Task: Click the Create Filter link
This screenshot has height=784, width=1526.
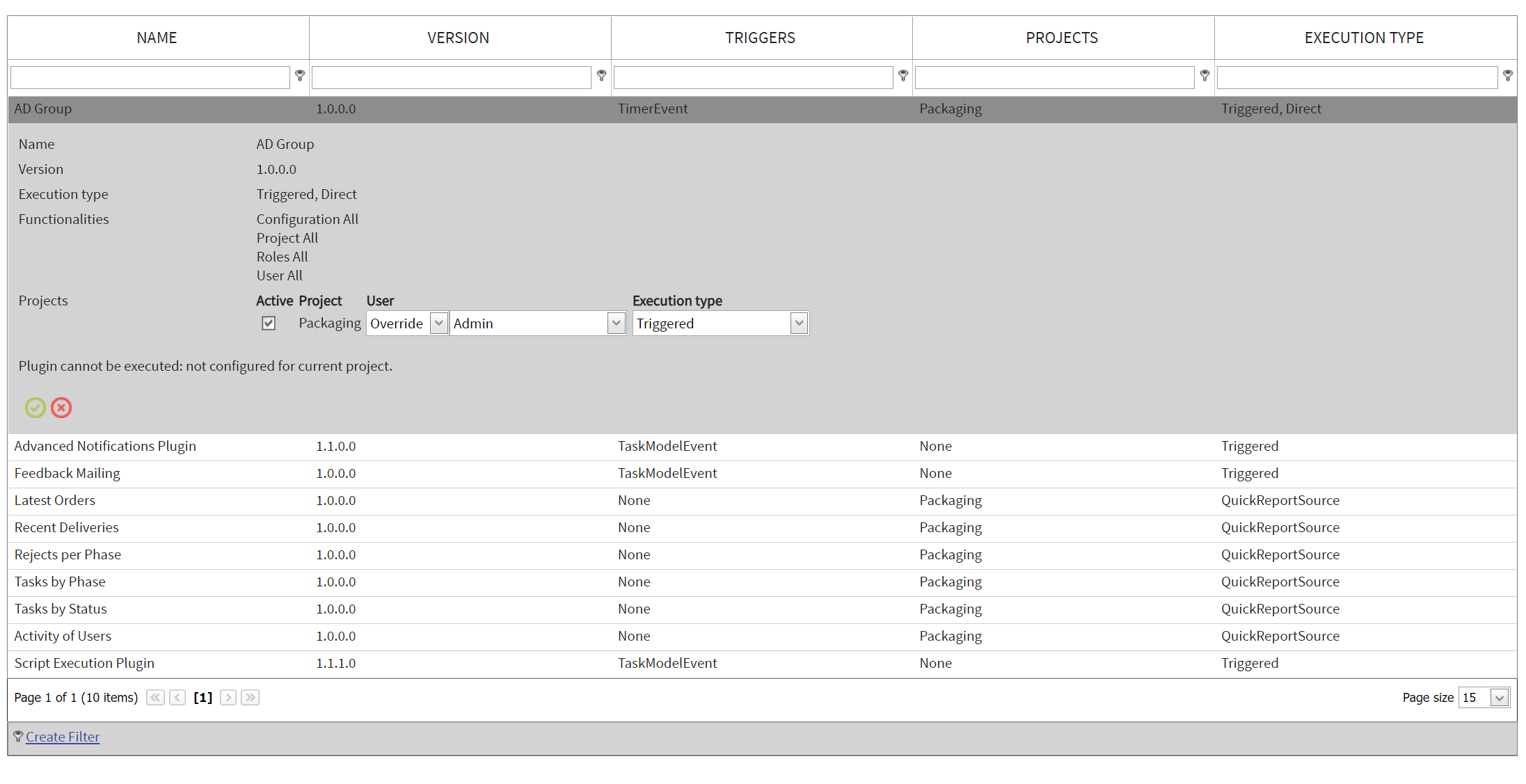Action: [63, 737]
